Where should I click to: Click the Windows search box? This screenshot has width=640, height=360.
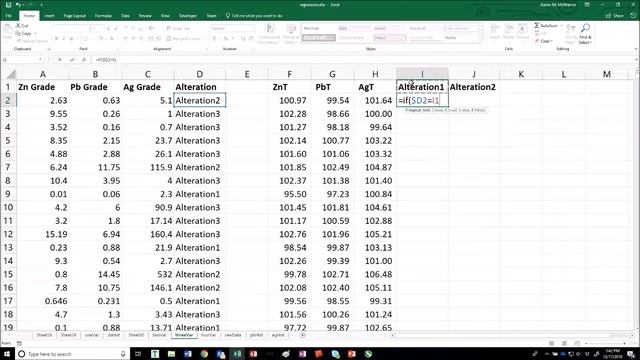73,354
